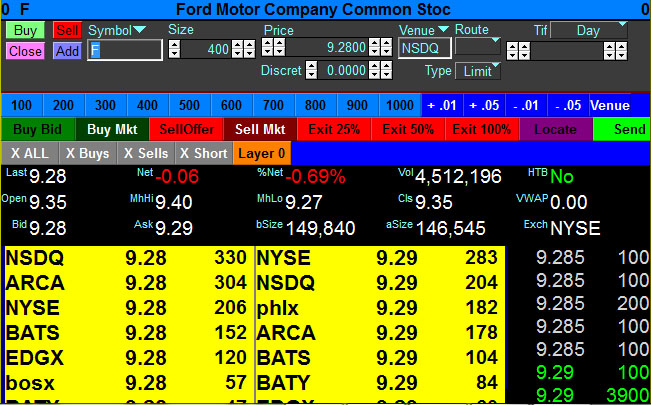The width and height of the screenshot is (651, 405).
Task: Click the red Sell button
Action: click(x=67, y=30)
